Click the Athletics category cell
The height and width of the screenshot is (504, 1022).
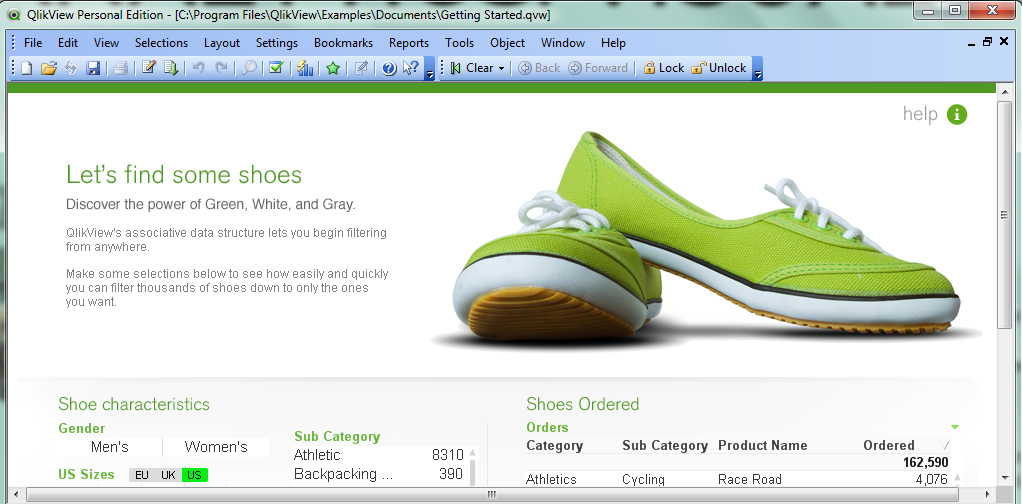(x=551, y=479)
